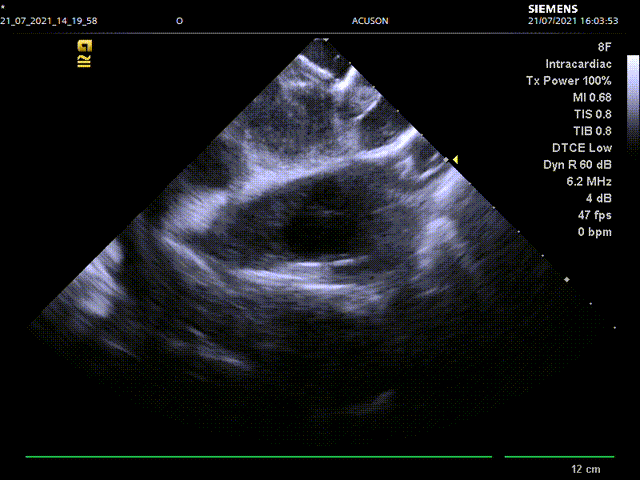This screenshot has height=480, width=640.
Task: Click the 12 cm depth label
Action: coord(585,469)
